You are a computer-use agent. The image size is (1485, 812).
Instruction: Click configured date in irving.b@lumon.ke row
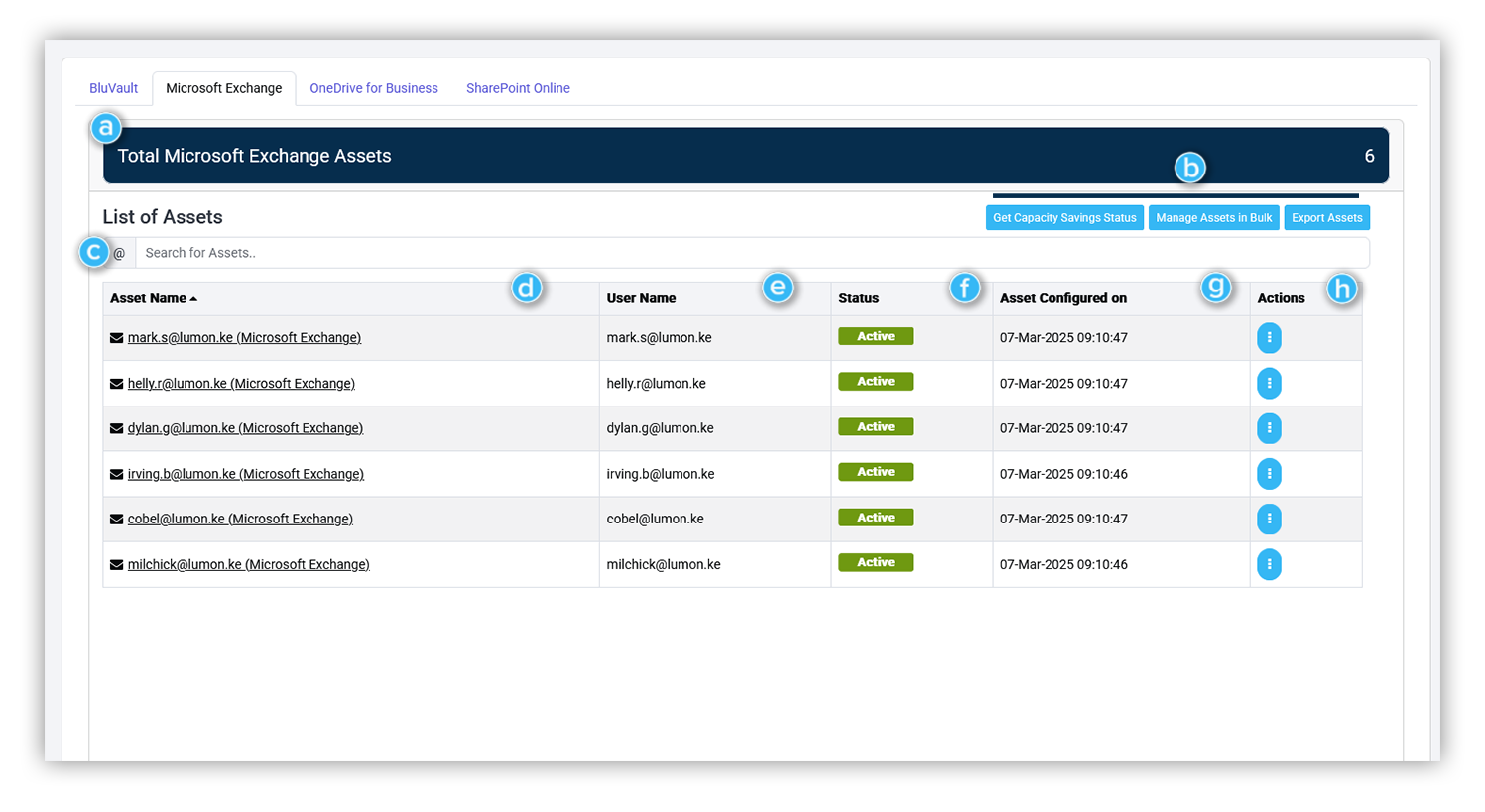point(1063,474)
